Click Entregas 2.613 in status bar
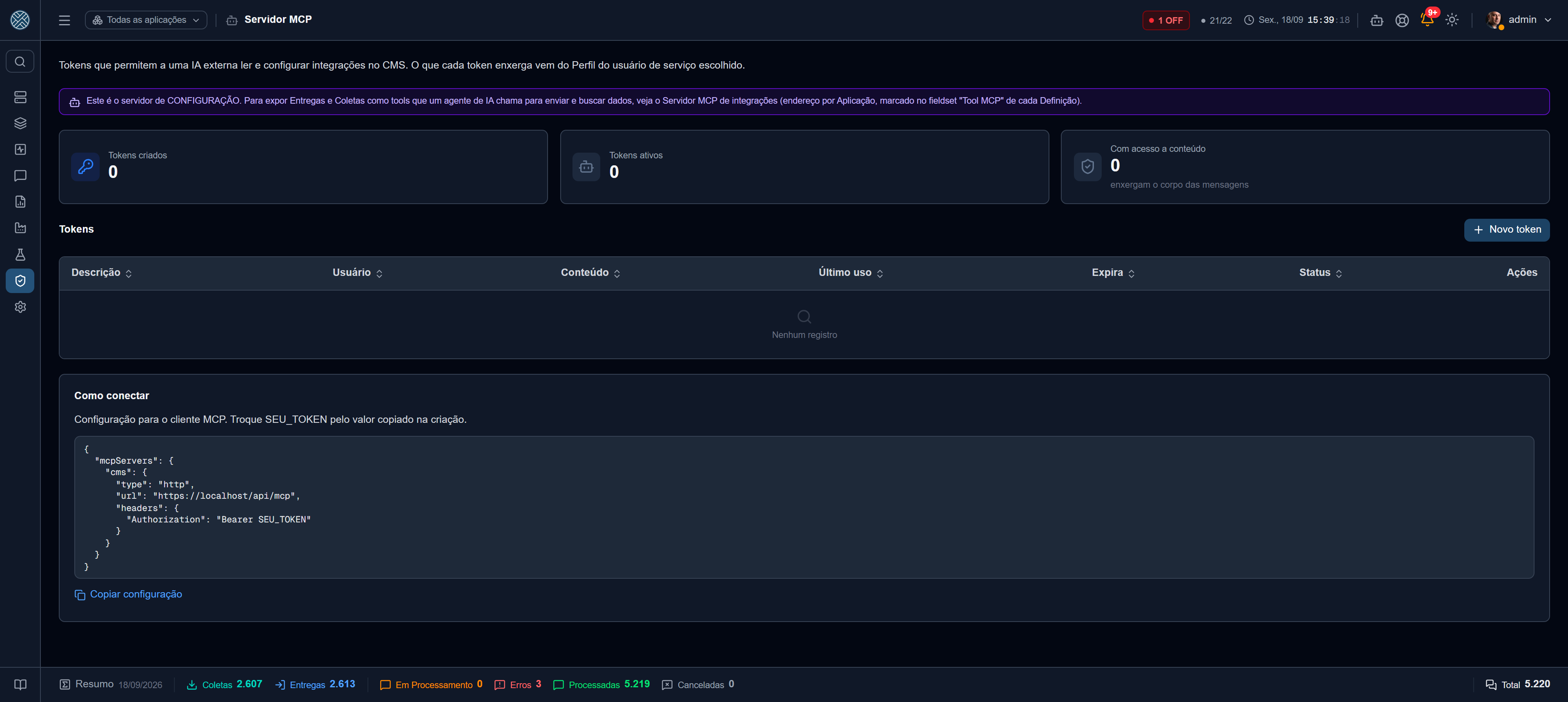Screen dimensions: 1568x702 click(x=315, y=684)
